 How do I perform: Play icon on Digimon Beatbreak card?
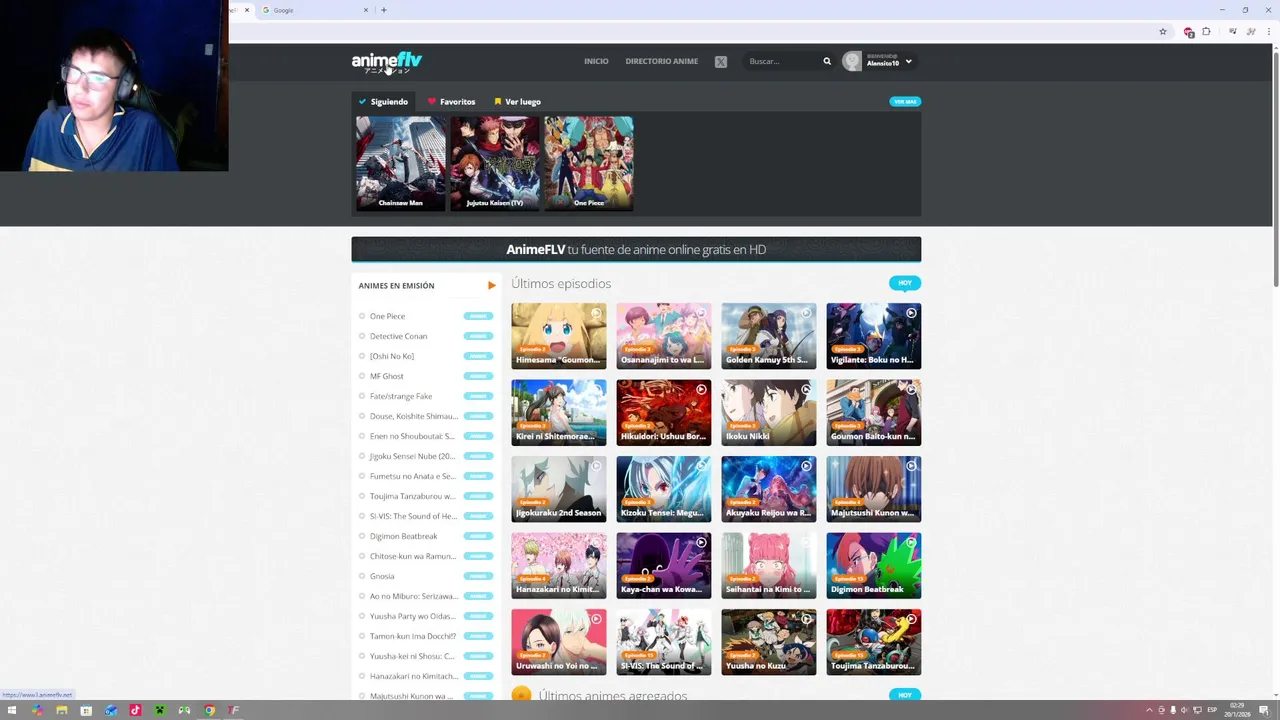(911, 542)
